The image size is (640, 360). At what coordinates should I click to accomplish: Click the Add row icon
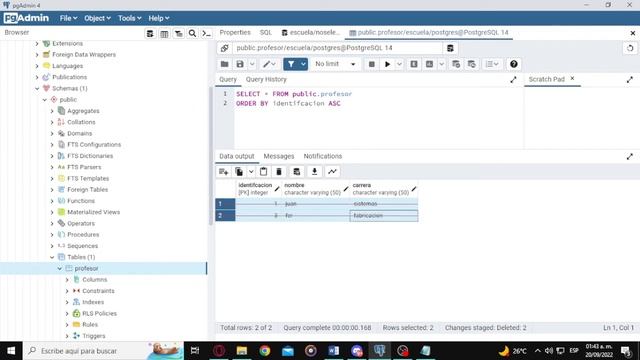pos(223,172)
